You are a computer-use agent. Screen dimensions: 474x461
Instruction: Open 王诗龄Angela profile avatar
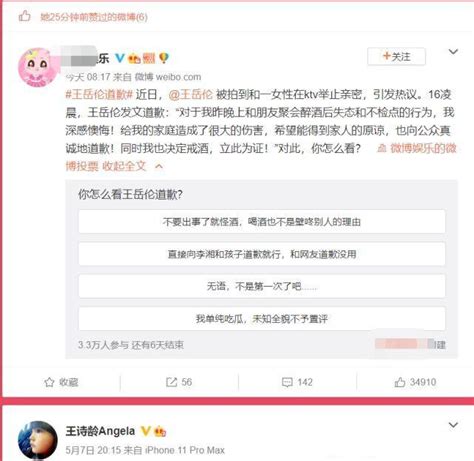tap(37, 441)
